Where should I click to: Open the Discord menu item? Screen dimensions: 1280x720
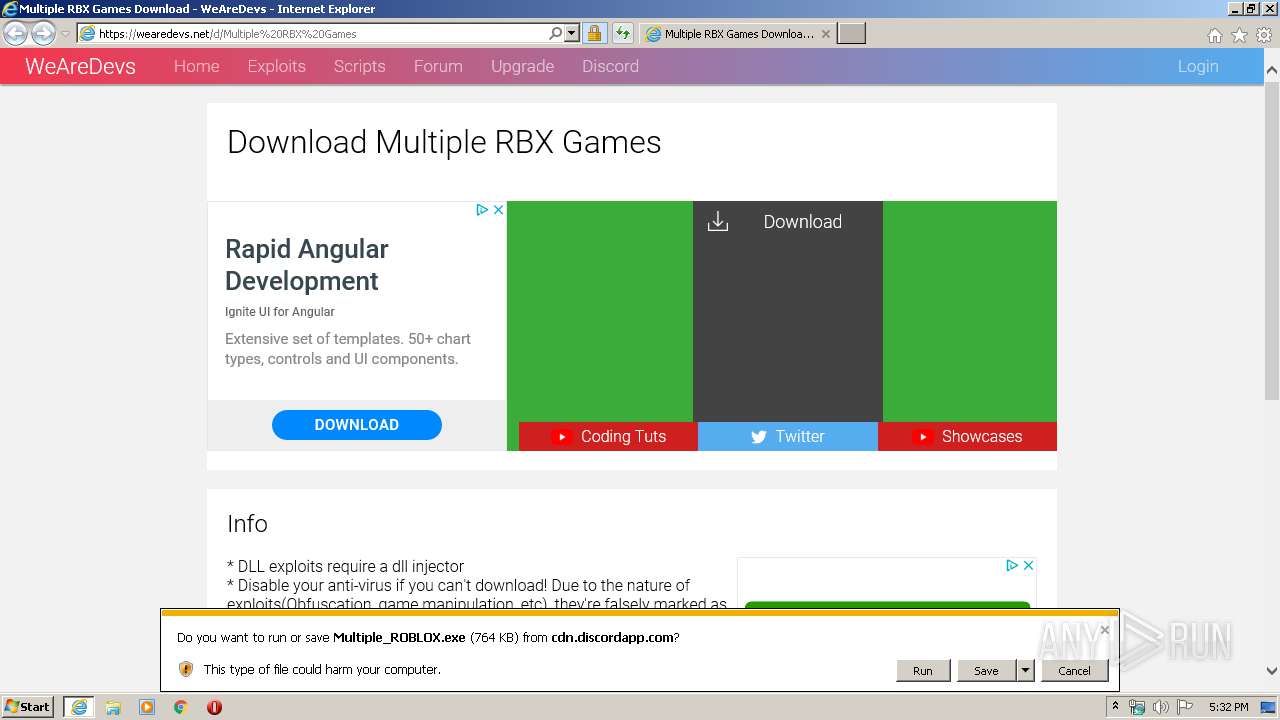coord(610,66)
